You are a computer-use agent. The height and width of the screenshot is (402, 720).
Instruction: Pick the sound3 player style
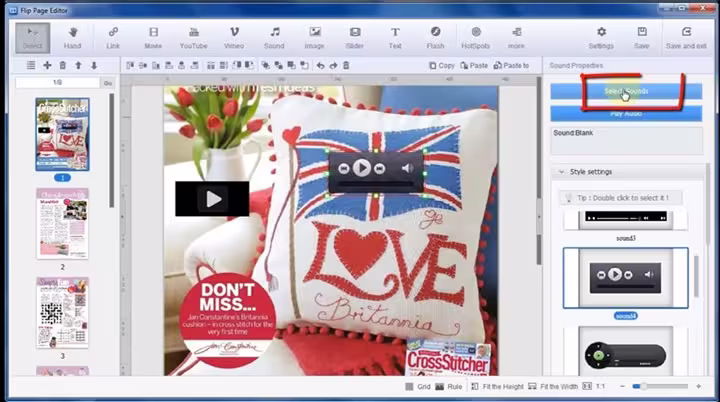[x=625, y=221]
